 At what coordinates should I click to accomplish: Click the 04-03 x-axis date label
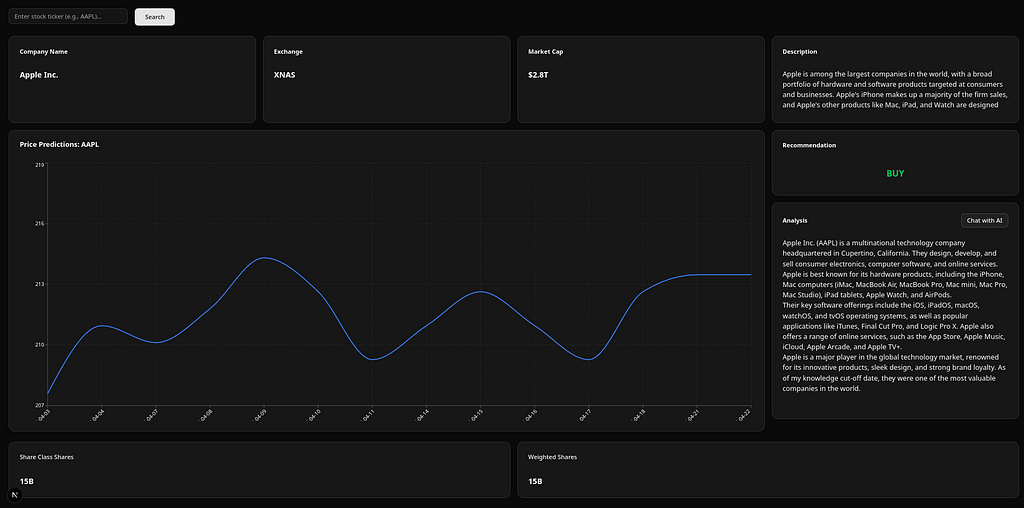click(42, 416)
